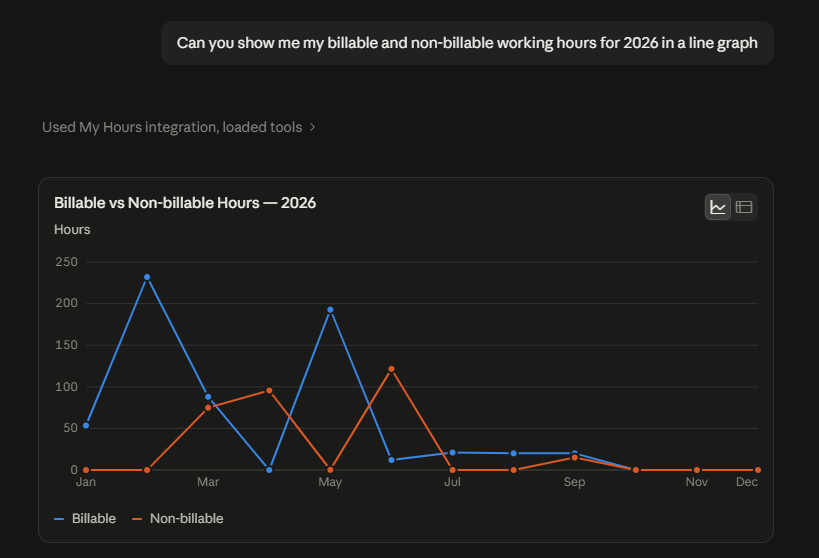This screenshot has height=558, width=819.
Task: Click the '150' y-axis value
Action: click(66, 345)
